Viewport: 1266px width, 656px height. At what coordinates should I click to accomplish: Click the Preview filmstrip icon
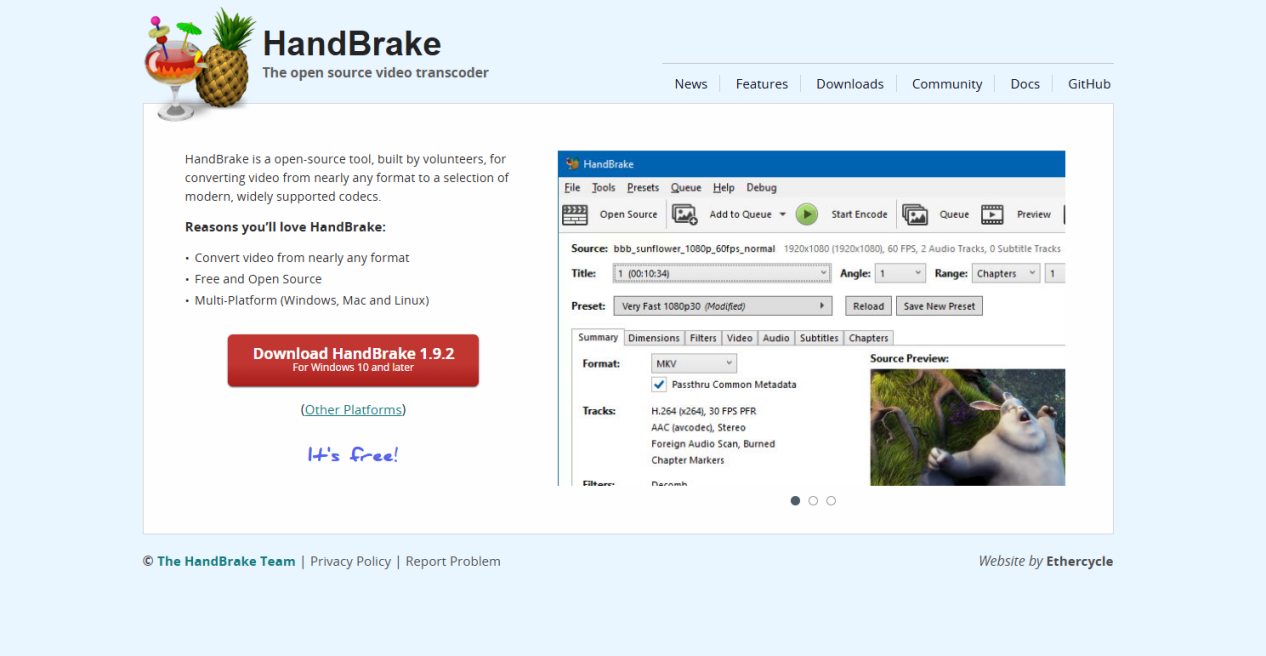coord(992,214)
